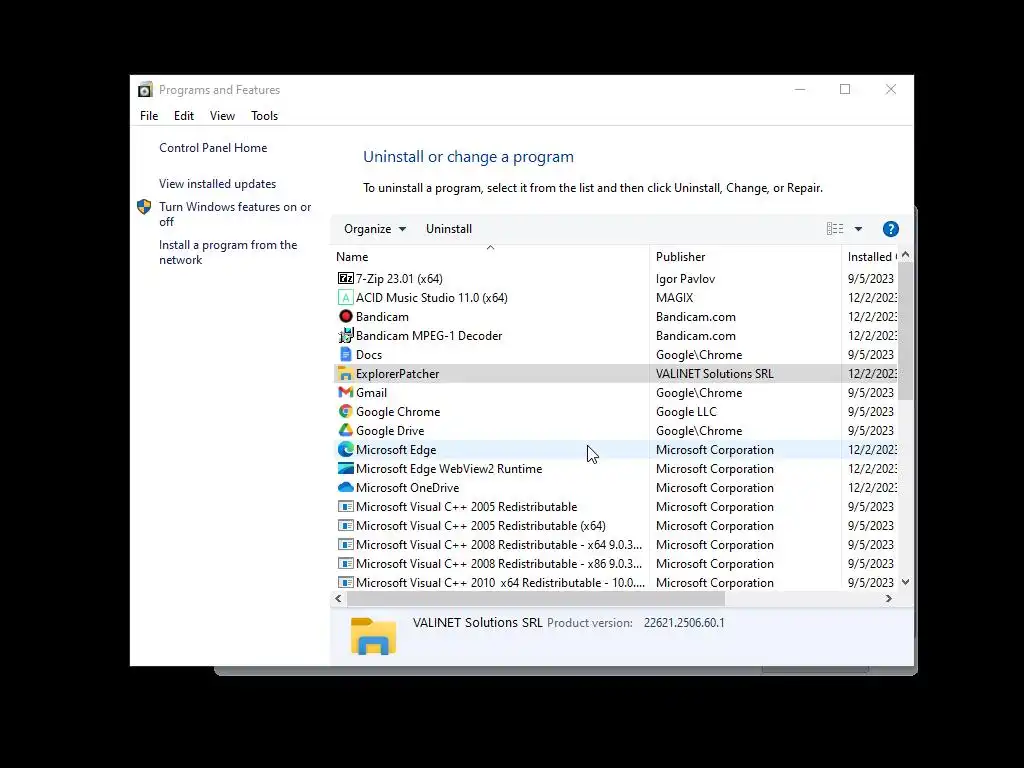Screen dimensions: 1024x768
Task: Select Microsoft Visual C++ 2005 Redistributable (x64) name
Action: (481, 525)
